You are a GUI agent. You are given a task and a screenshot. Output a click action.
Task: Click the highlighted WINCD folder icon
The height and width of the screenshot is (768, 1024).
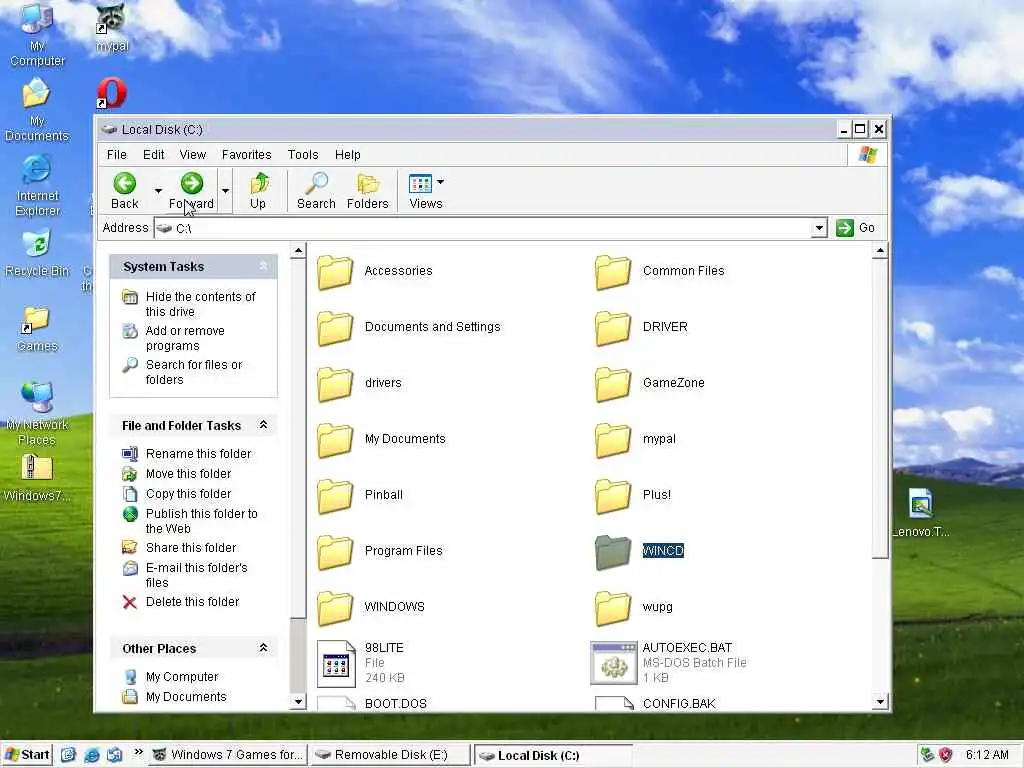click(x=613, y=552)
